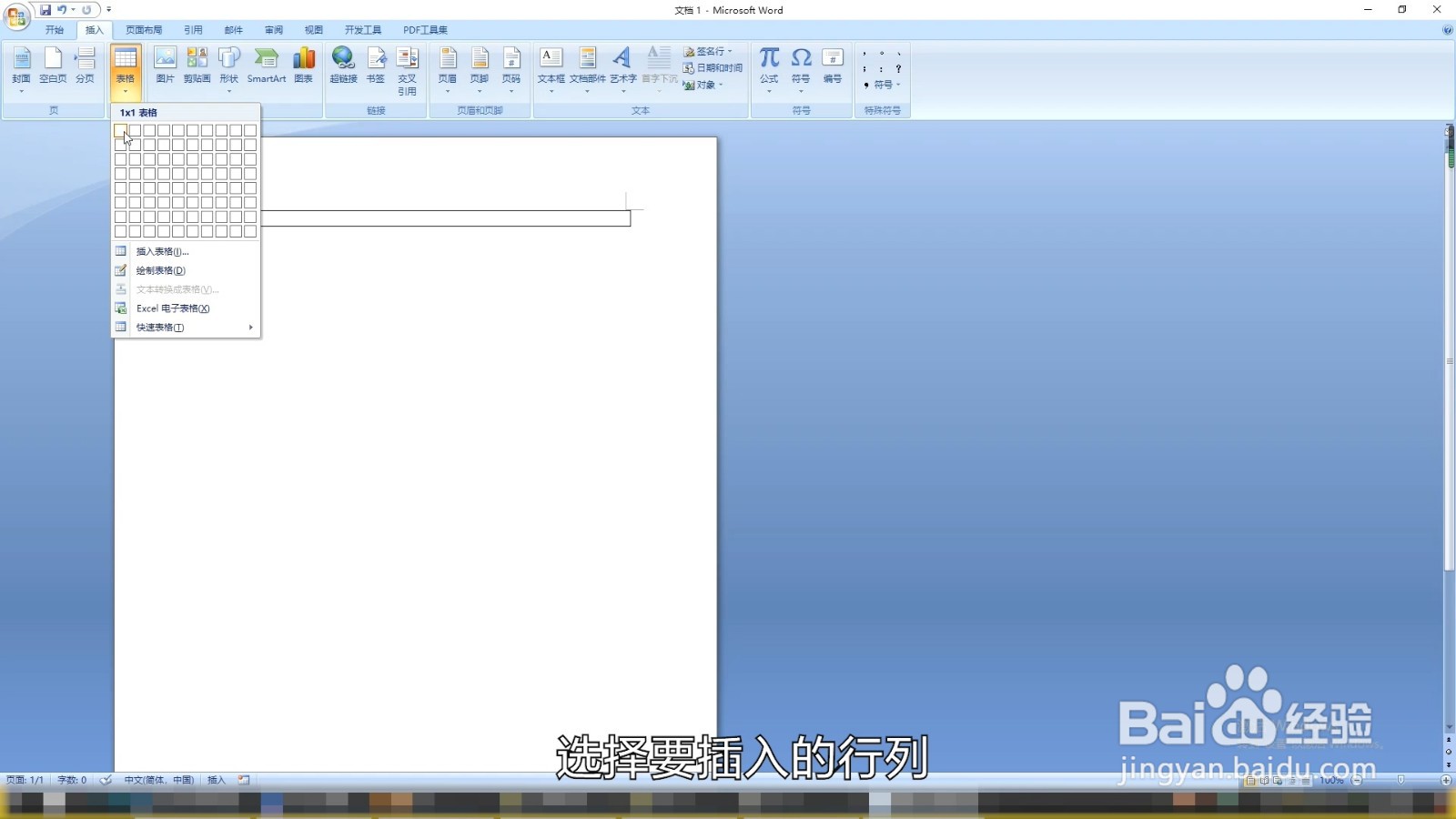Viewport: 1456px width, 819px height.
Task: Open the PDF工具集 tab
Action: [425, 30]
